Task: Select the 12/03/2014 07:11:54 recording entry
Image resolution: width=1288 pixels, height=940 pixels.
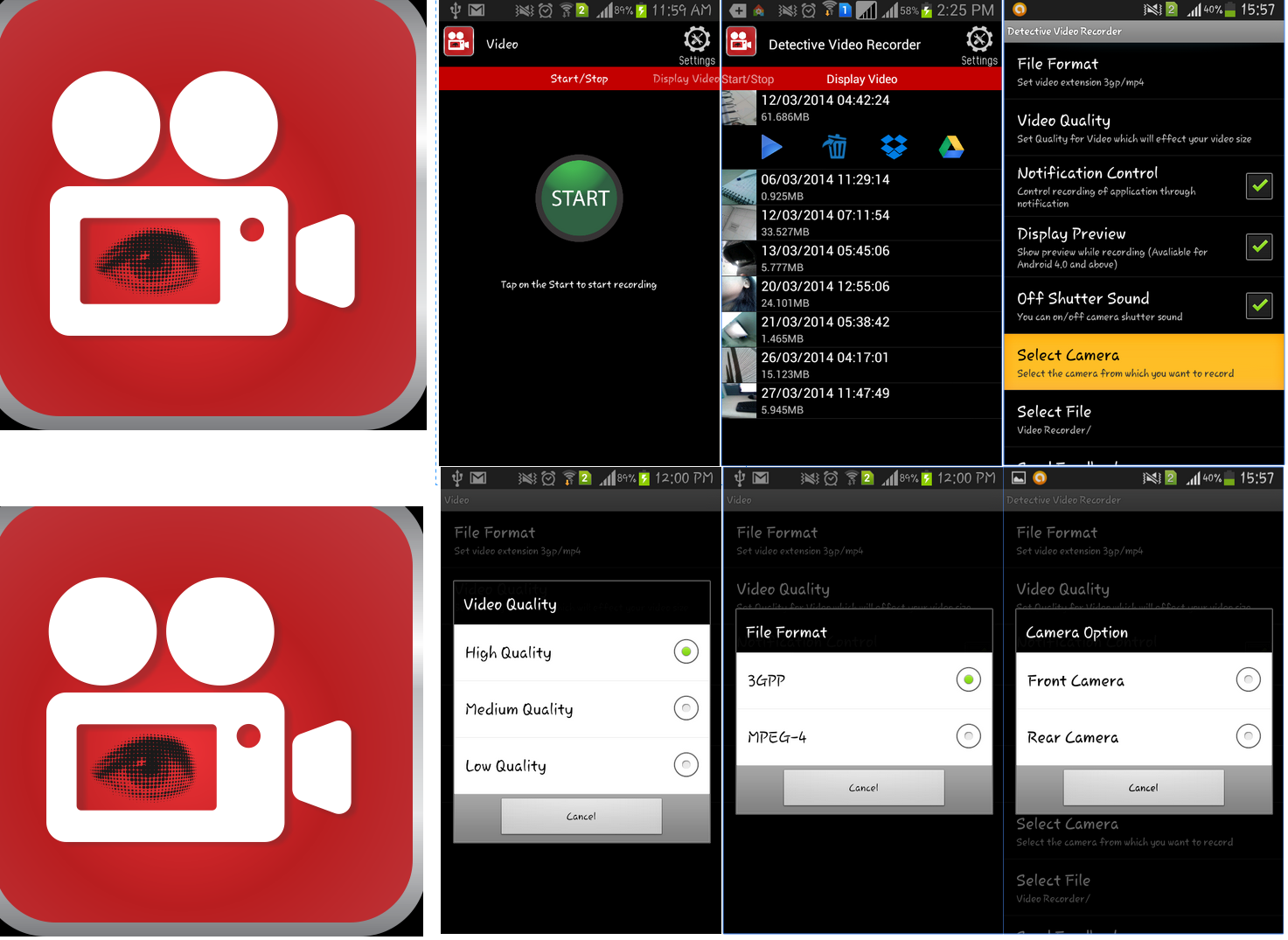Action: 861,223
